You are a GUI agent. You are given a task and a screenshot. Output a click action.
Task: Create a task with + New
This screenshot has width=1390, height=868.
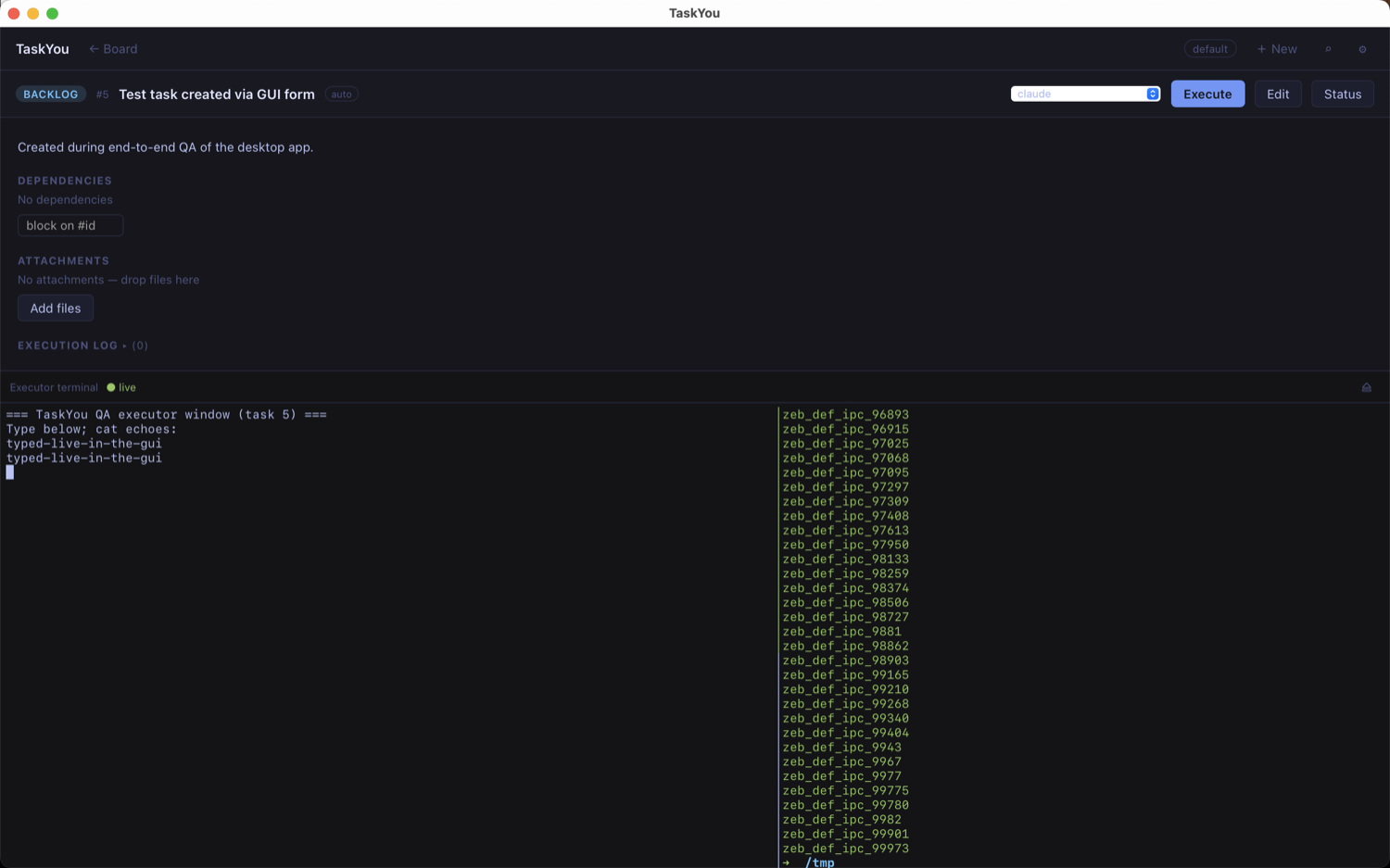coord(1276,49)
